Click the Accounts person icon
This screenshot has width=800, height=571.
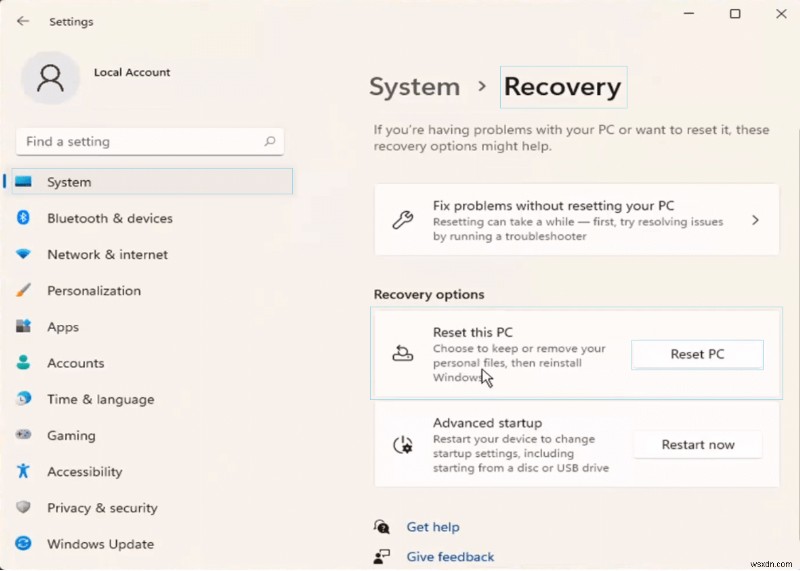23,362
